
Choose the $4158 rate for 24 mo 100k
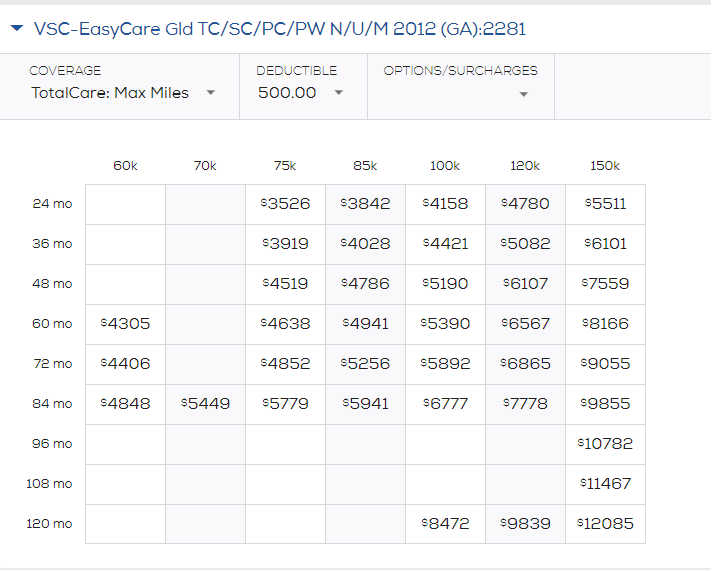tap(445, 204)
